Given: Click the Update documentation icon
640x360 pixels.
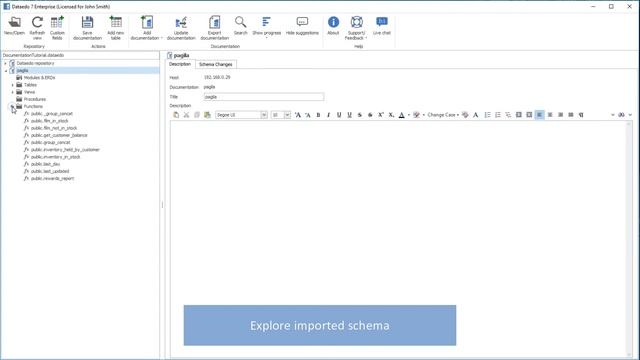Looking at the screenshot, I should [181, 23].
